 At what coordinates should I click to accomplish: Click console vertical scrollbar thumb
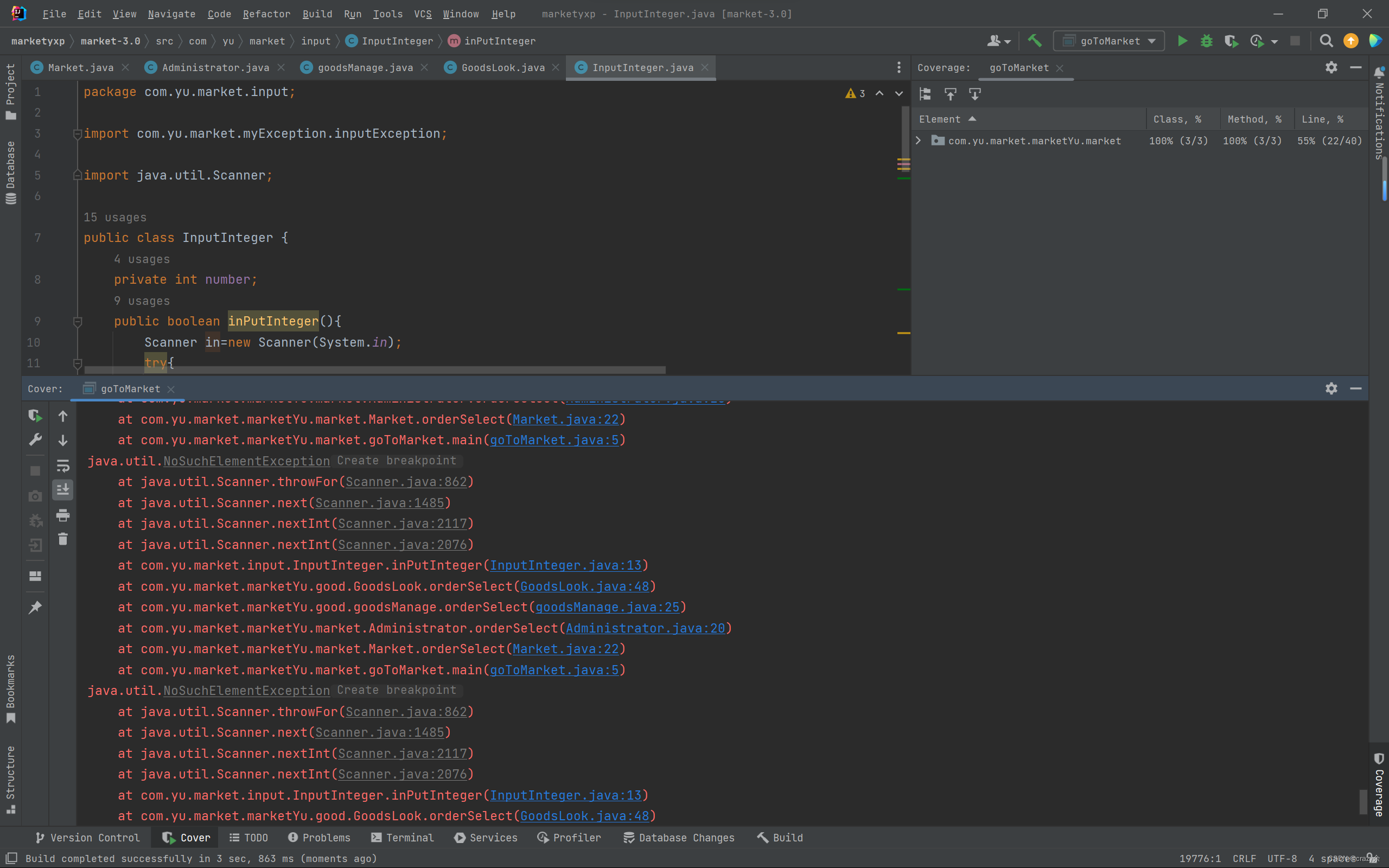coord(1363,802)
